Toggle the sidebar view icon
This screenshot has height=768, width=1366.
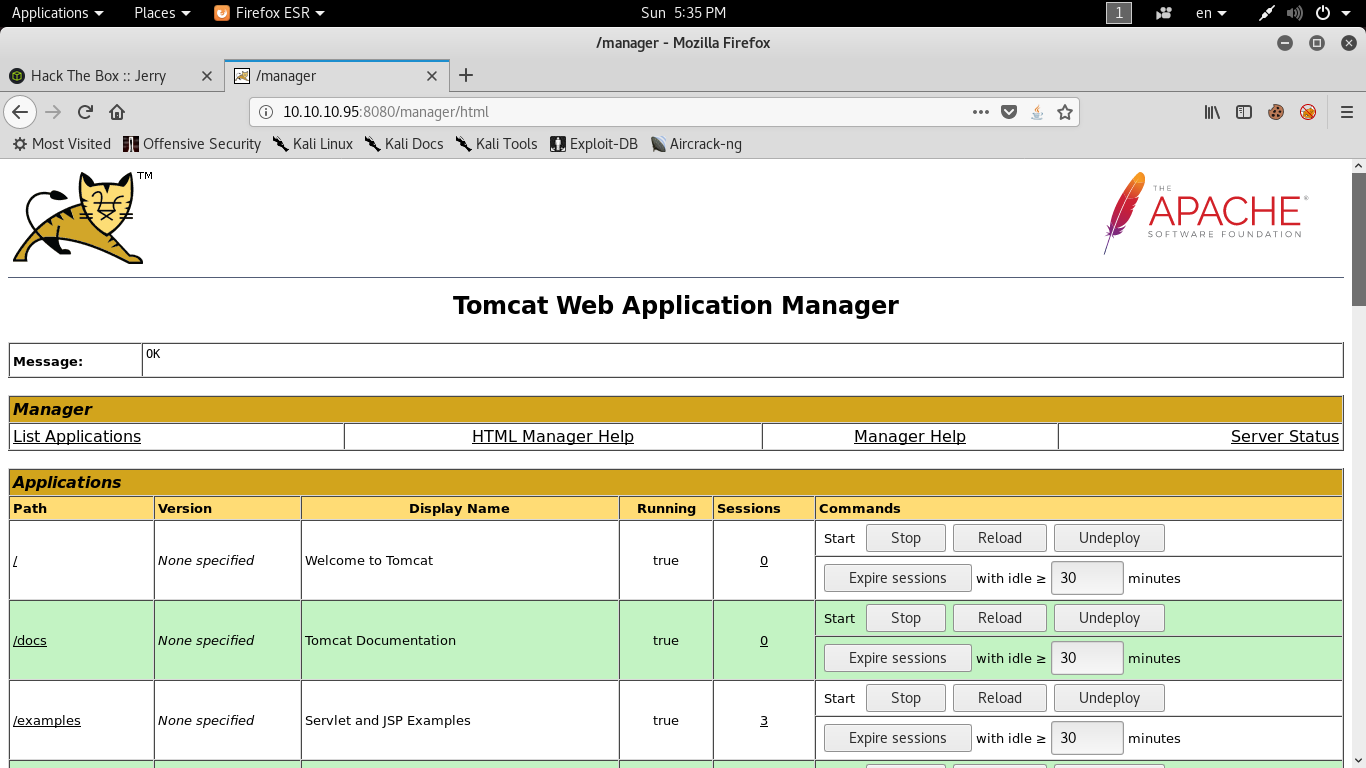pyautogui.click(x=1244, y=112)
